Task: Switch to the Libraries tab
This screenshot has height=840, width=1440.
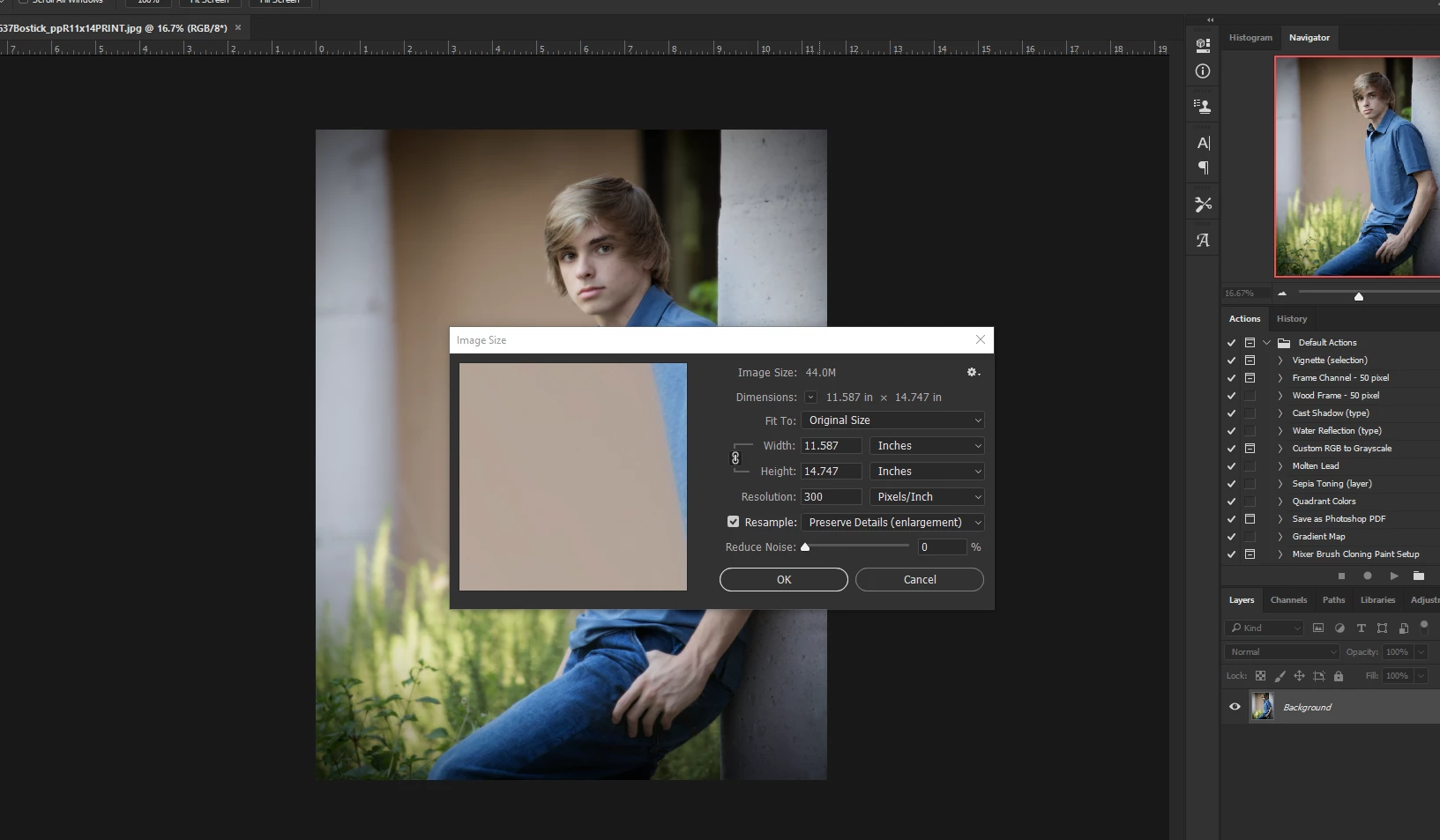Action: [x=1377, y=600]
